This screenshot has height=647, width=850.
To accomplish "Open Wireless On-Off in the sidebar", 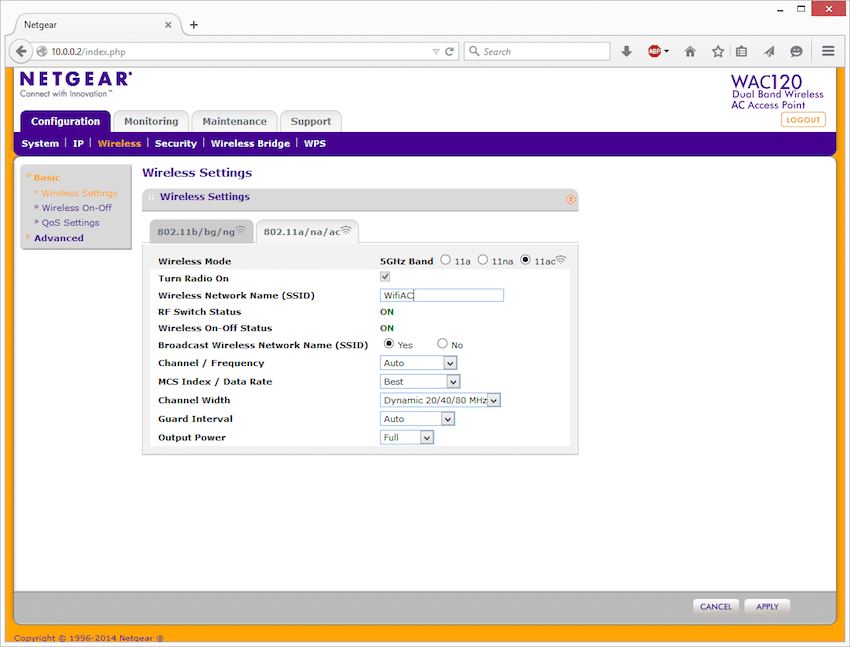I will (x=76, y=208).
